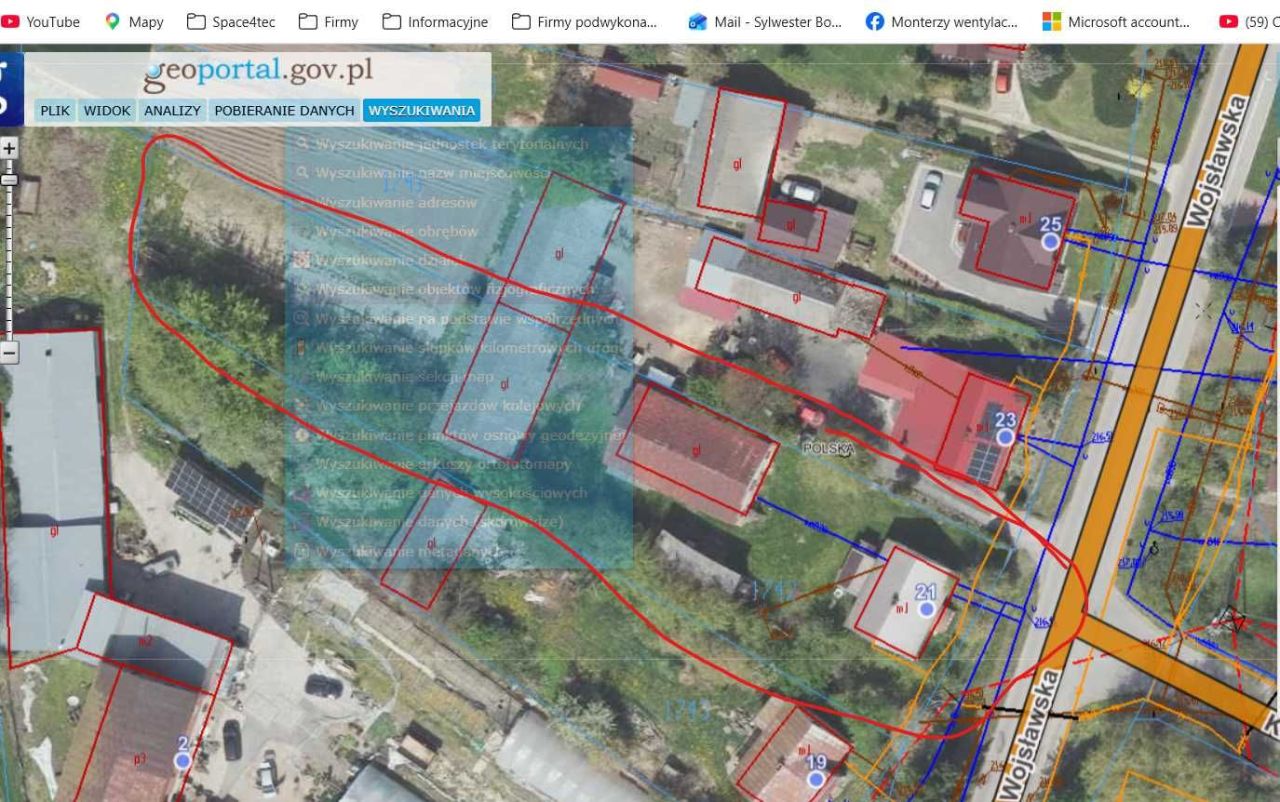The height and width of the screenshot is (802, 1280).
Task: Pick Wyszukiwanie punktów osnowy geodezyjnej
Action: (x=459, y=435)
